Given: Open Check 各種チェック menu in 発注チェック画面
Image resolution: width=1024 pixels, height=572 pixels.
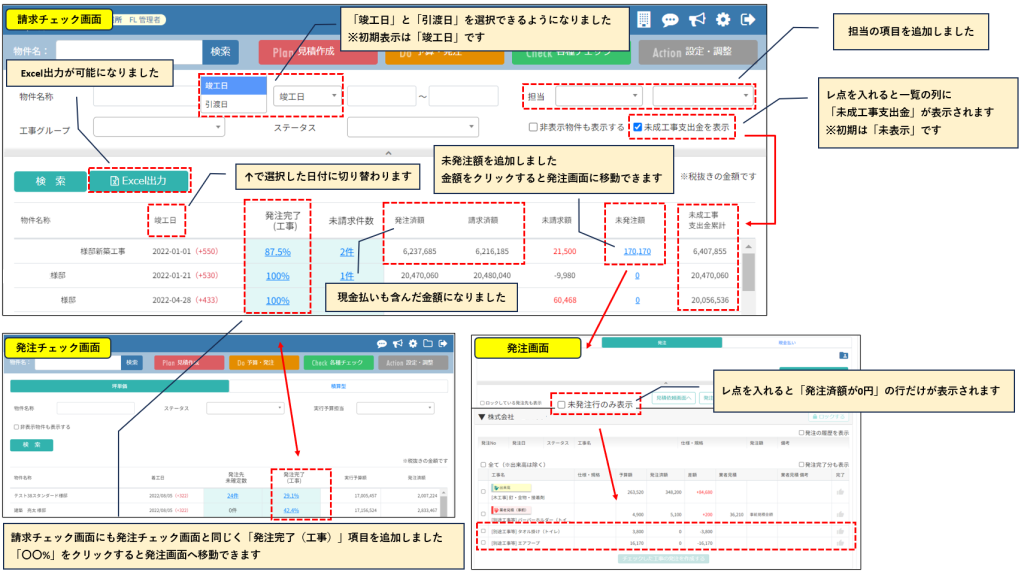Looking at the screenshot, I should (x=338, y=363).
